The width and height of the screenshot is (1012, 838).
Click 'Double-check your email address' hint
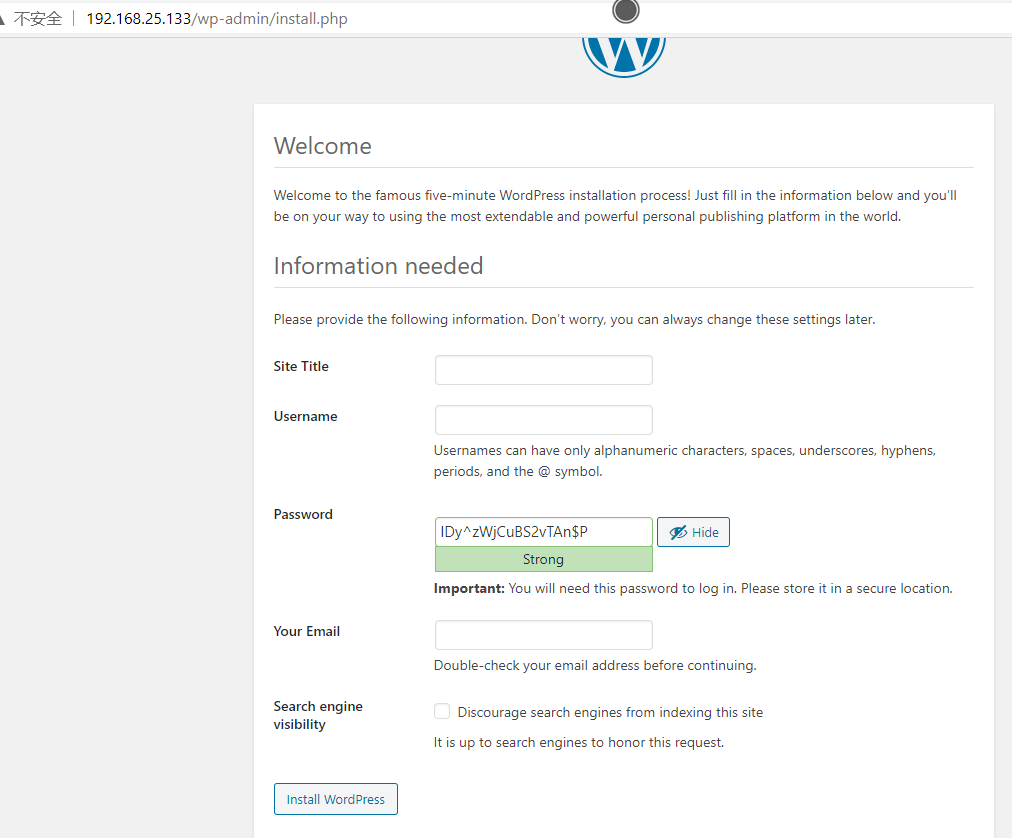point(594,666)
